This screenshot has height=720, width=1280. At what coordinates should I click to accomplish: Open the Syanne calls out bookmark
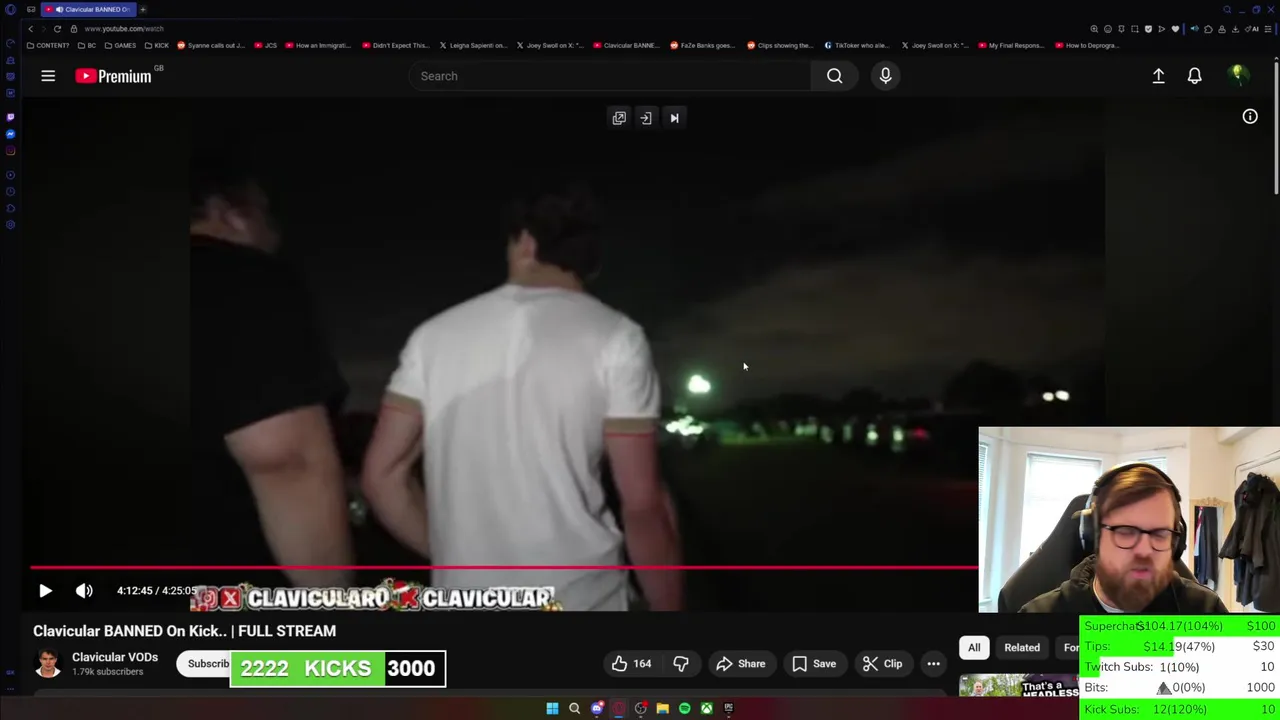click(210, 45)
